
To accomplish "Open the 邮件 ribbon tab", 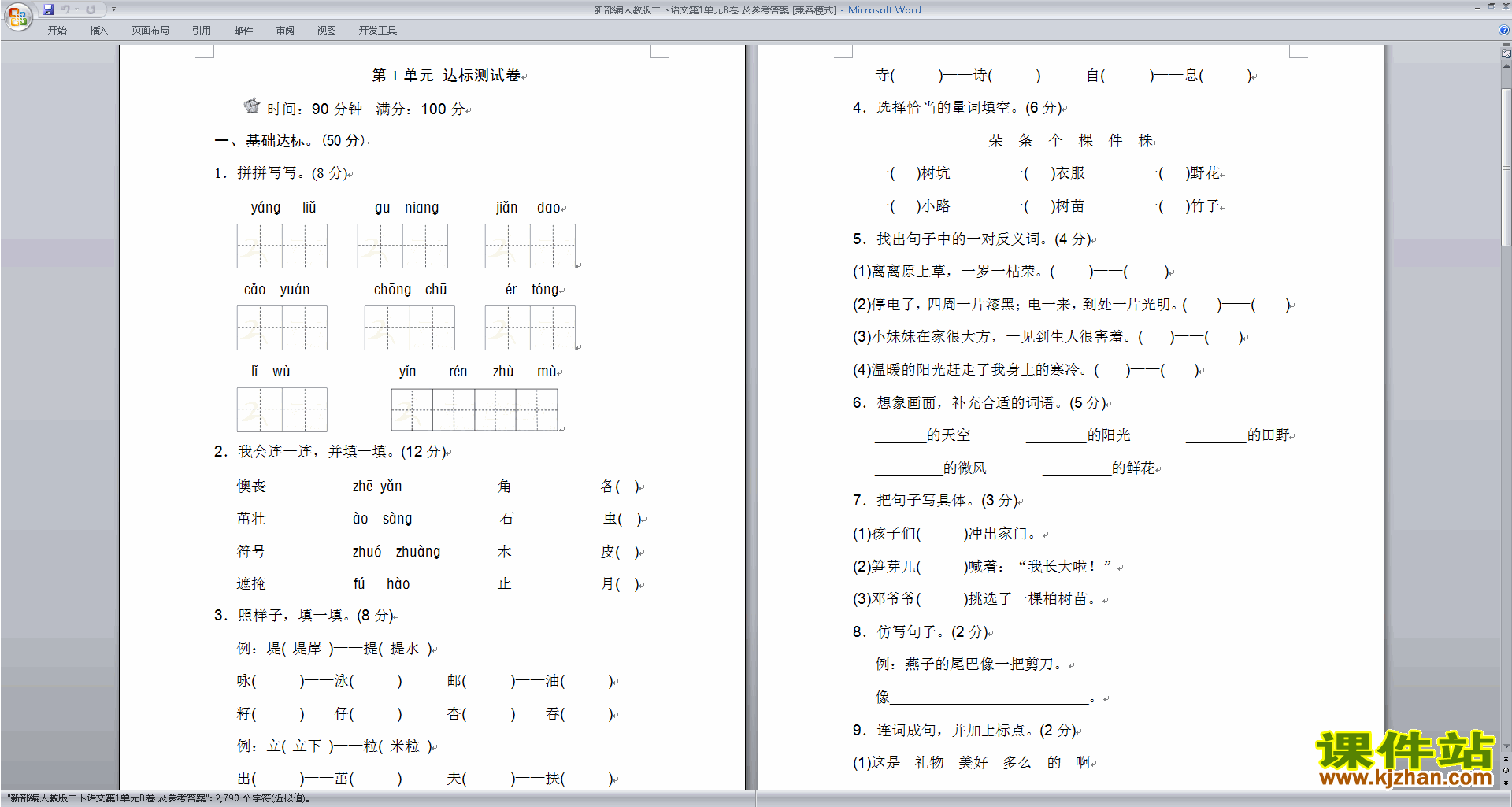I will tap(243, 31).
